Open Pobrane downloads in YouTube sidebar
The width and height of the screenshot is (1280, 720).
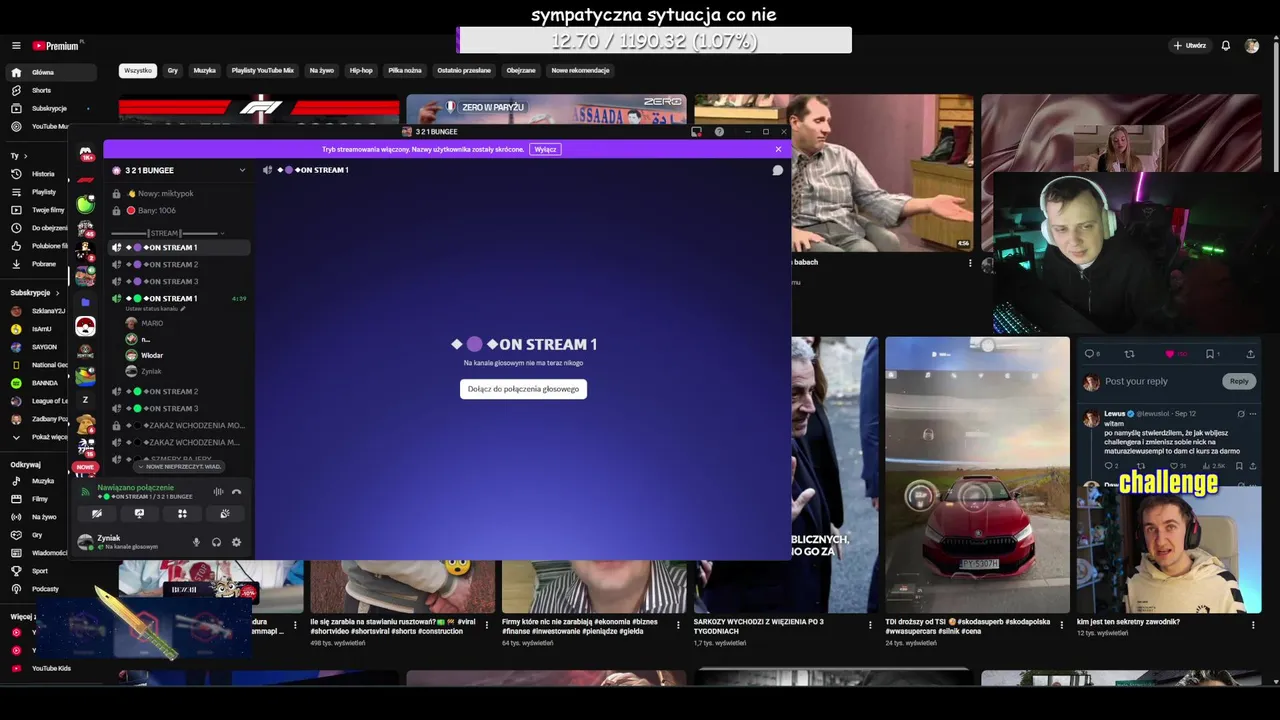(x=42, y=264)
